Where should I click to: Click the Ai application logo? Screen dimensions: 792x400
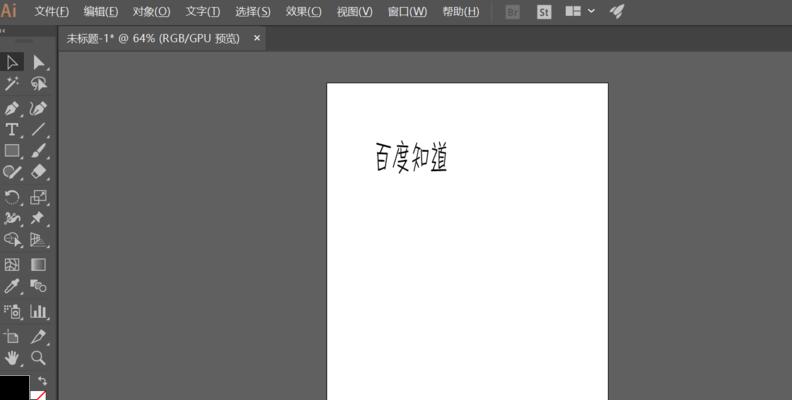pos(9,11)
